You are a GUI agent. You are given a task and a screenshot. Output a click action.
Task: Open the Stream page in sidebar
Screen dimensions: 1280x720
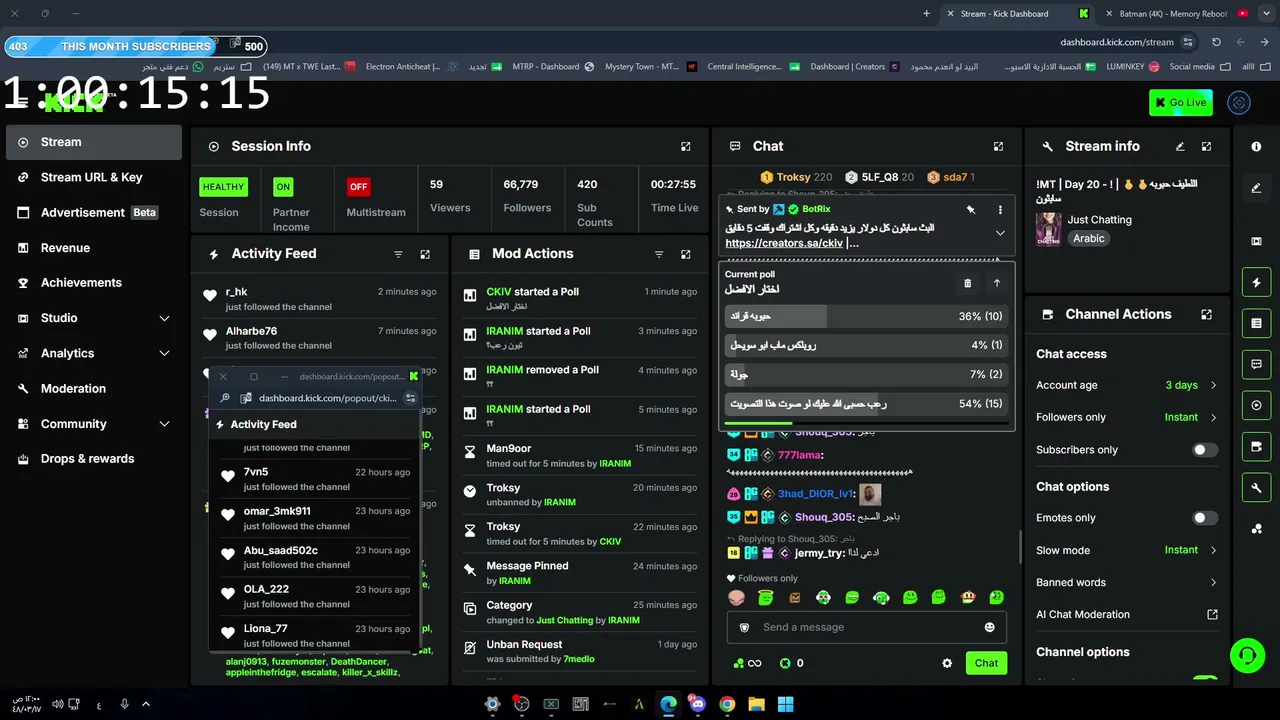[94, 142]
